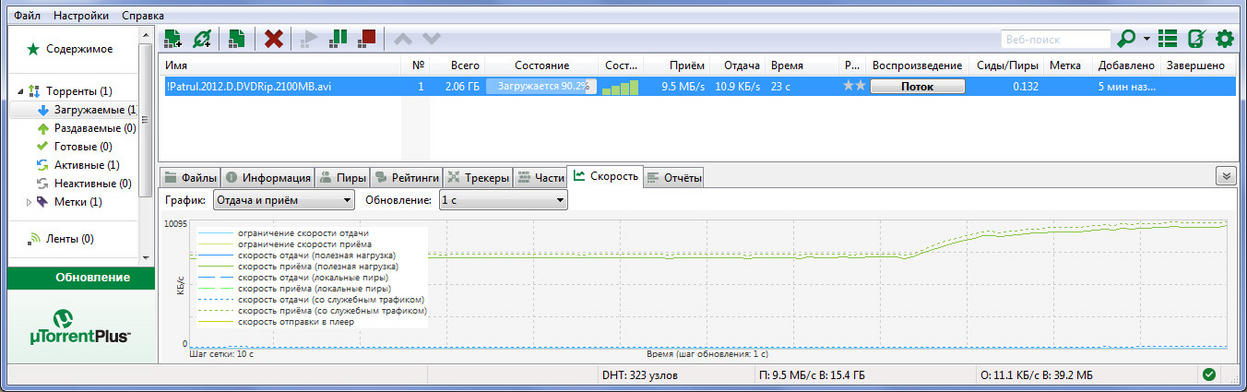
Task: Open preferences via green gear icon
Action: pyautogui.click(x=1224, y=39)
